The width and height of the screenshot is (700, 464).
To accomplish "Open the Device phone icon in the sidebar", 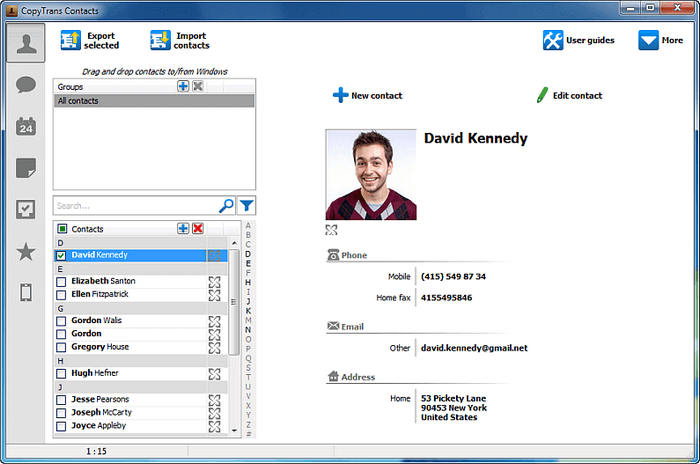I will 26,293.
